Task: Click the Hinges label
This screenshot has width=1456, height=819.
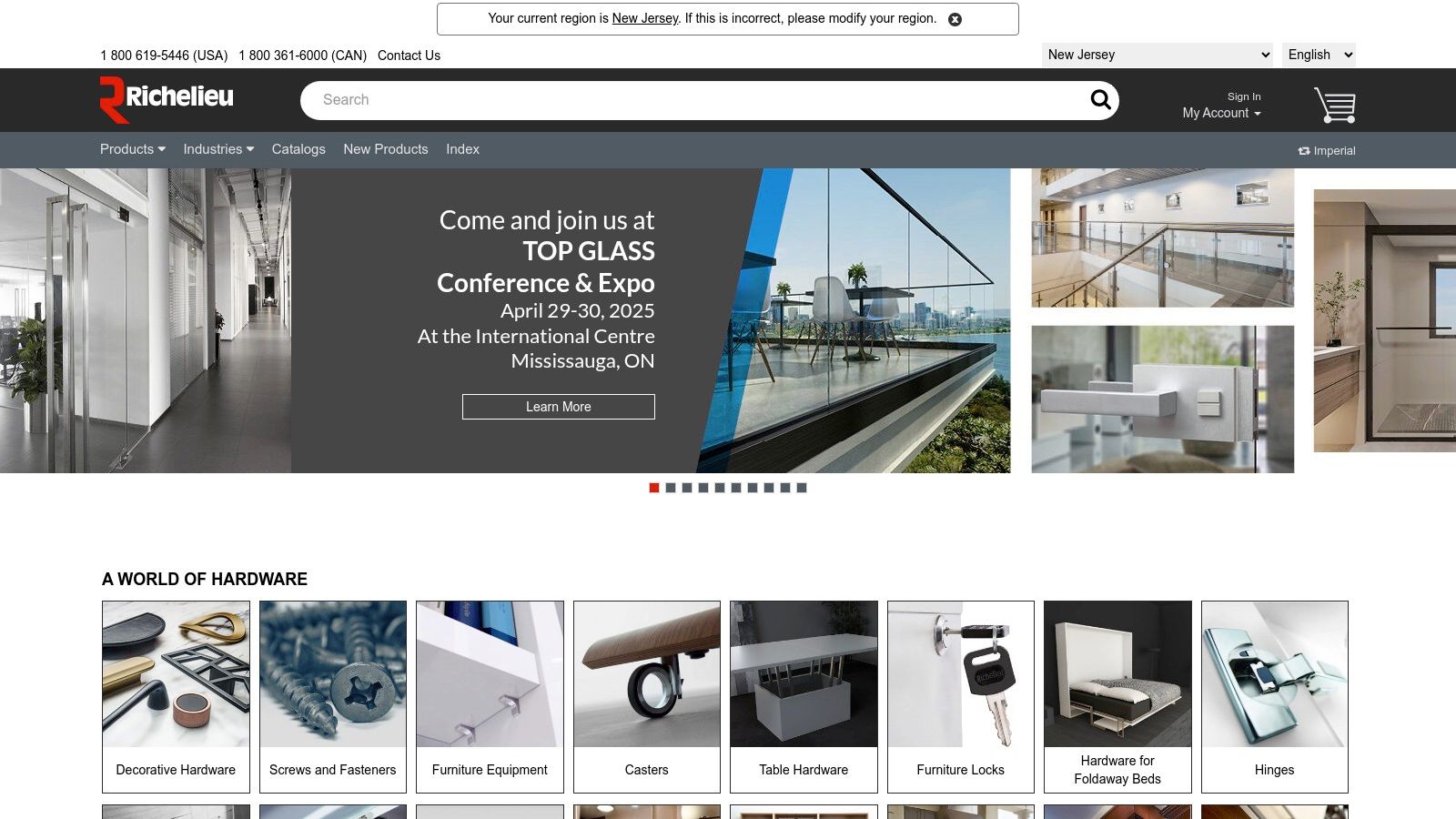Action: (1275, 770)
